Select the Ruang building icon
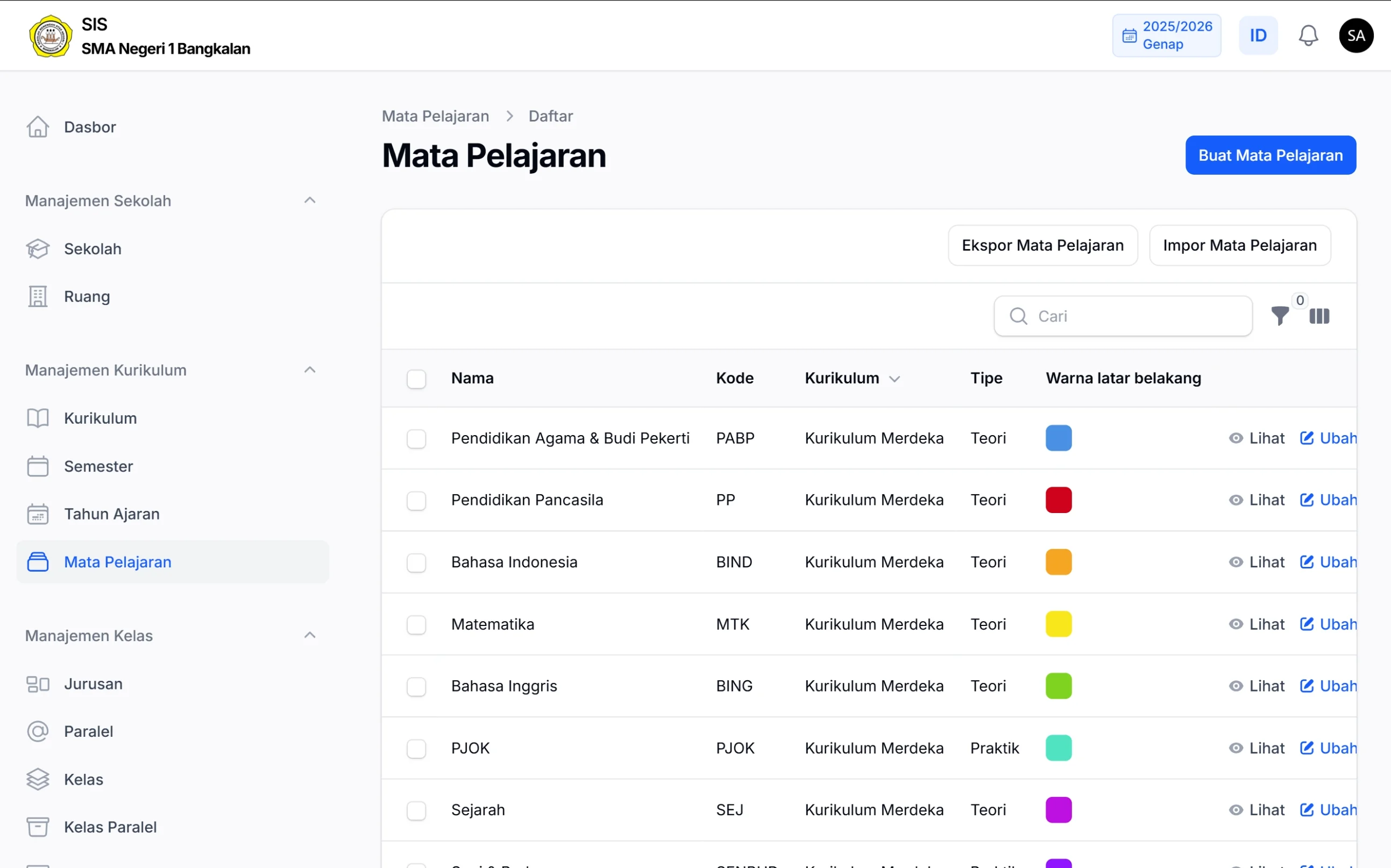Viewport: 1391px width, 868px height. pos(37,296)
